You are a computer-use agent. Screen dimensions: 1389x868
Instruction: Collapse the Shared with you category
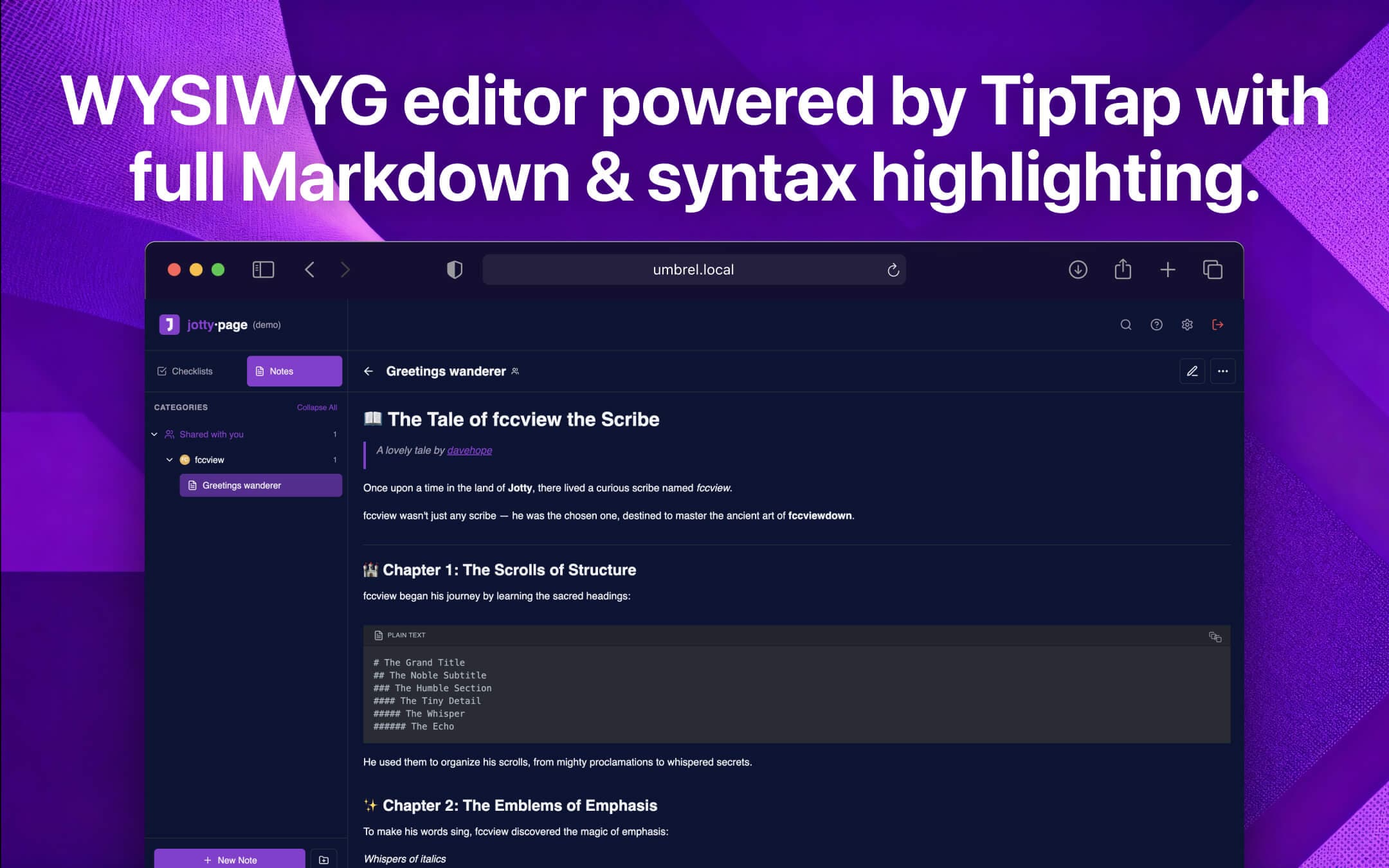pos(154,435)
